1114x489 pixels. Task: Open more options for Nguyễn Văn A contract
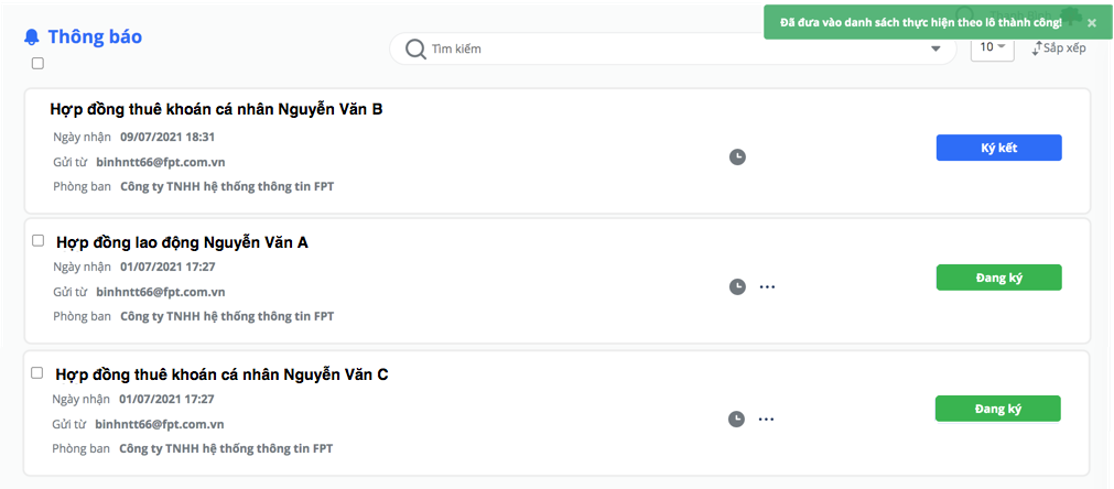pos(767,287)
